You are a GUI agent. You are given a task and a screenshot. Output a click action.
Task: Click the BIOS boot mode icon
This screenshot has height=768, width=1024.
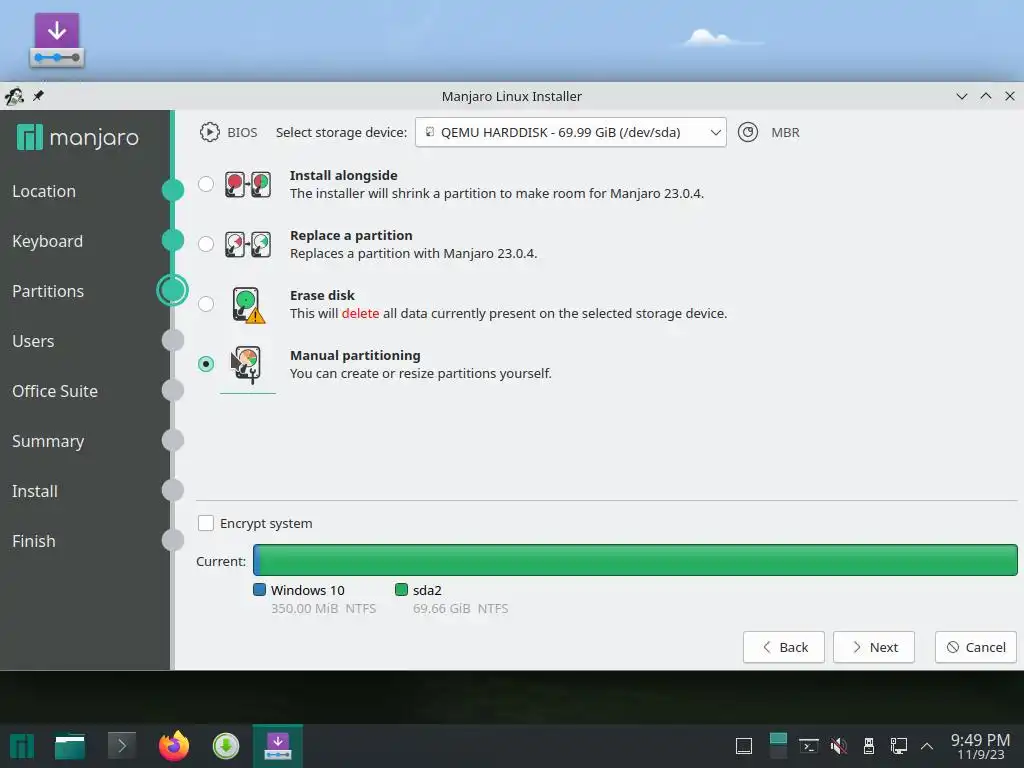click(210, 133)
